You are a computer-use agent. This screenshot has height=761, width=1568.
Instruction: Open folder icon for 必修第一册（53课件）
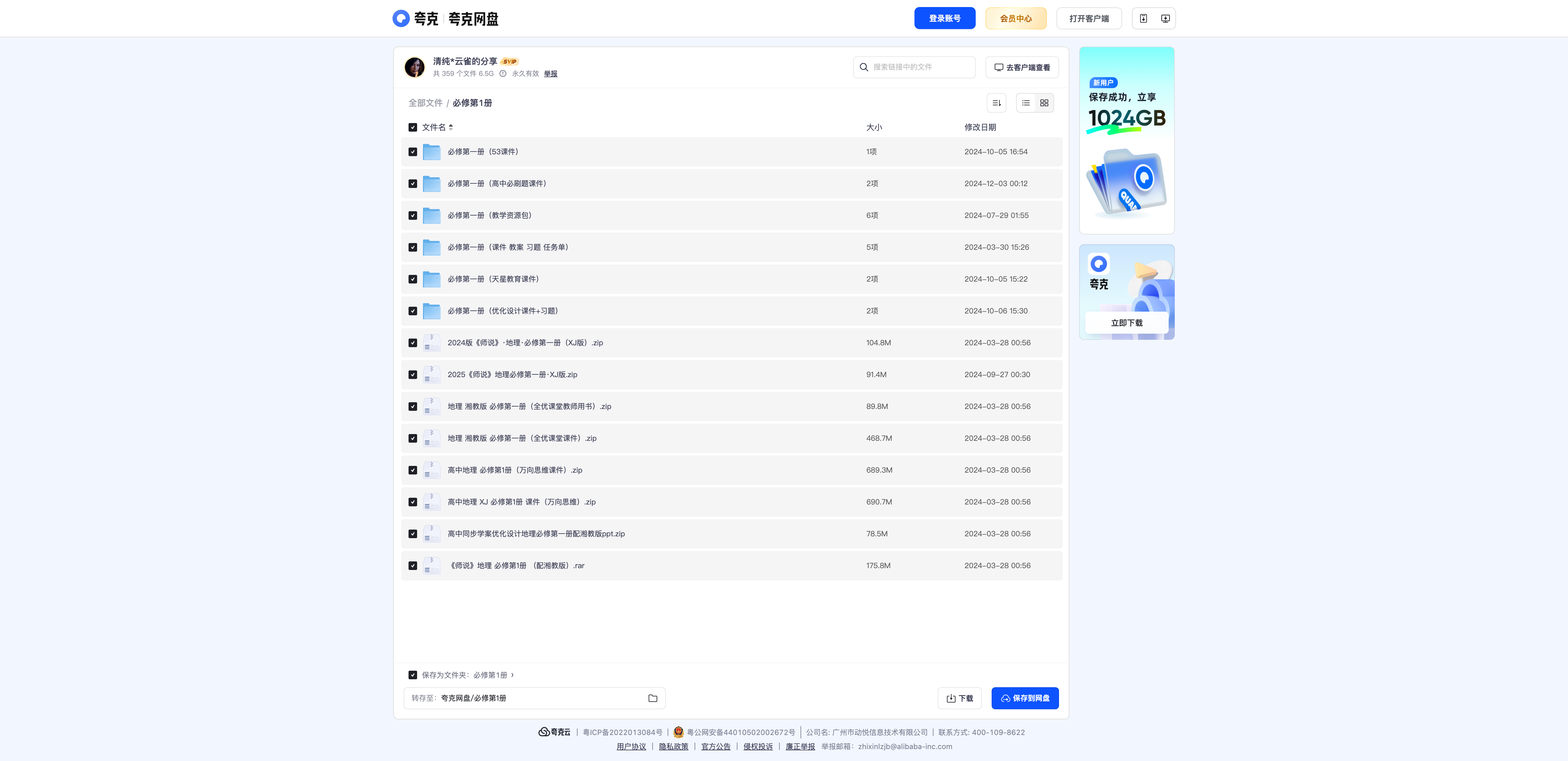click(x=432, y=152)
